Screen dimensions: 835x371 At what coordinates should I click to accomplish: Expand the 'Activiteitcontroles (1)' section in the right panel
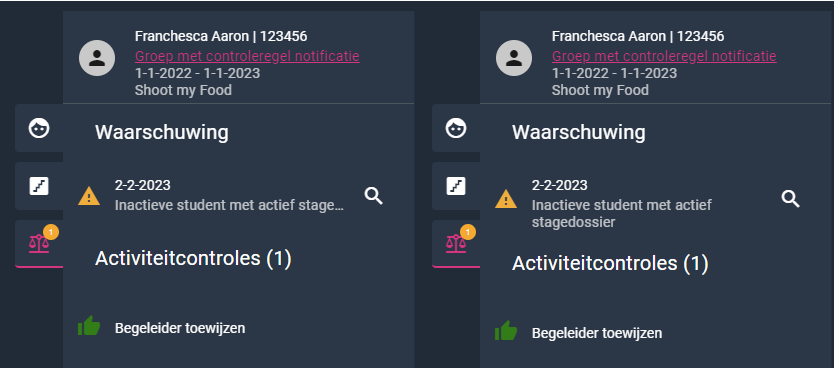pyautogui.click(x=610, y=263)
